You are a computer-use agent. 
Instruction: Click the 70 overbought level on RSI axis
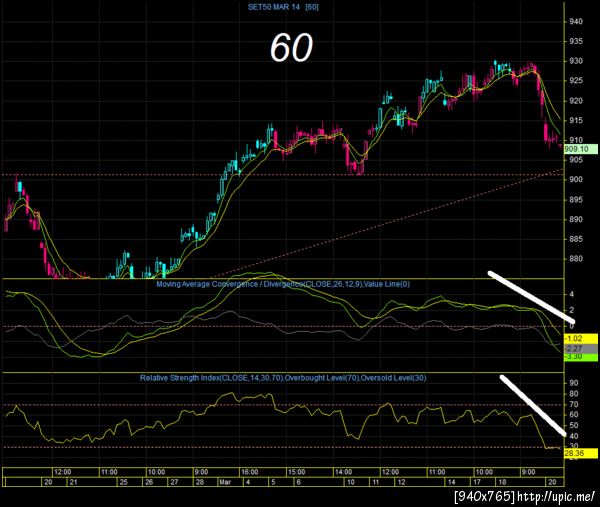pos(574,404)
